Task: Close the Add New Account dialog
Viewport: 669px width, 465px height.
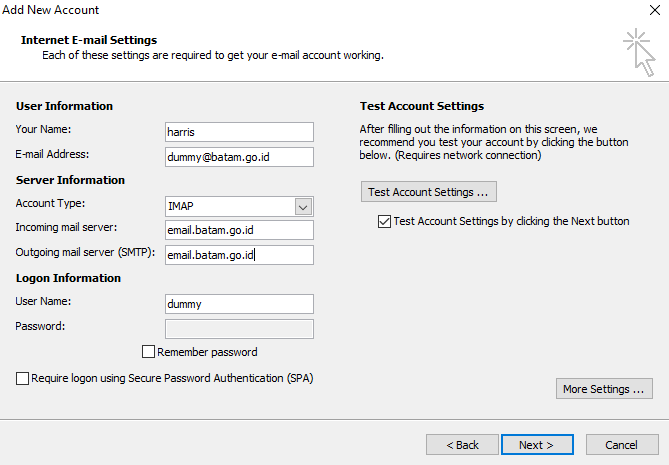Action: (x=654, y=10)
